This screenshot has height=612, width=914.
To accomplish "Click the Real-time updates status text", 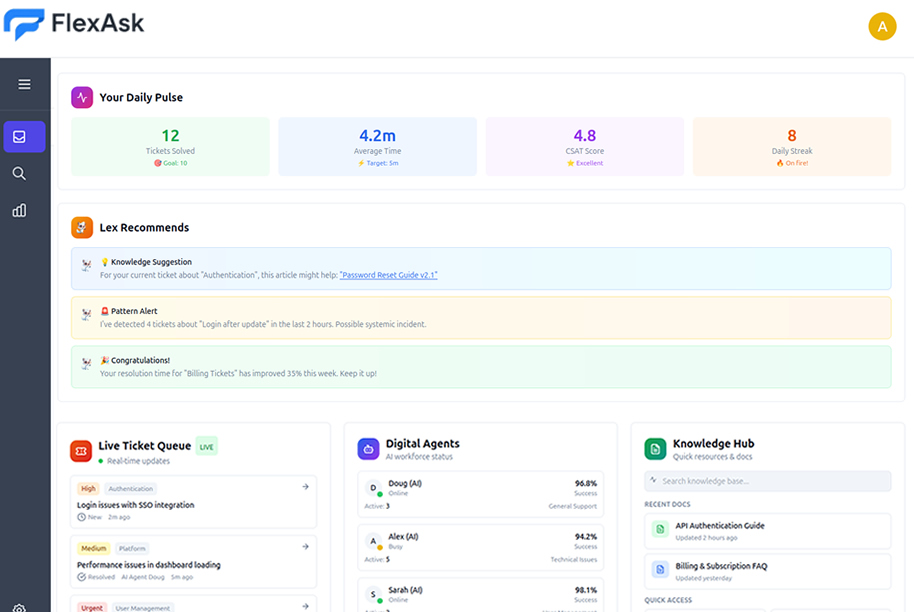I will point(138,461).
